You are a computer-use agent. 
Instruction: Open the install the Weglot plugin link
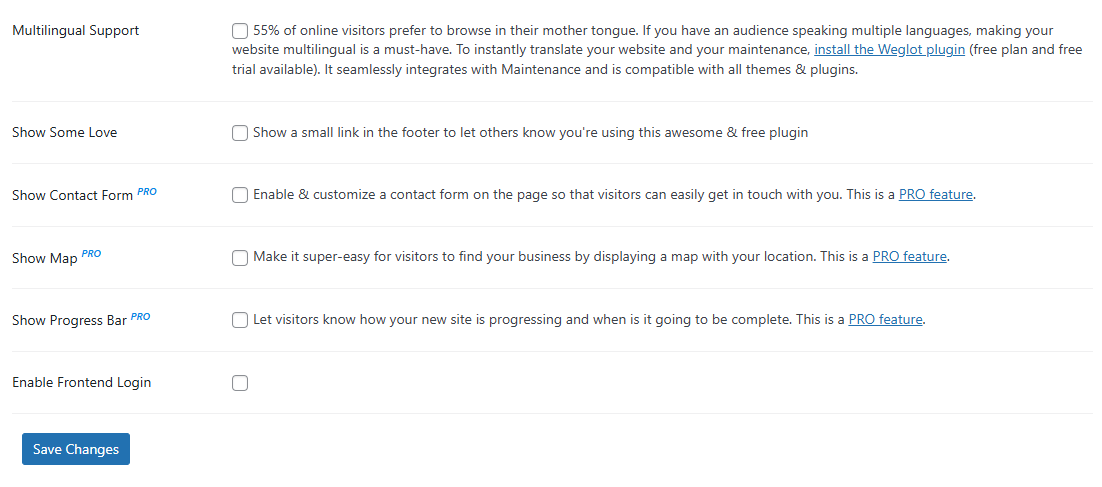(889, 50)
